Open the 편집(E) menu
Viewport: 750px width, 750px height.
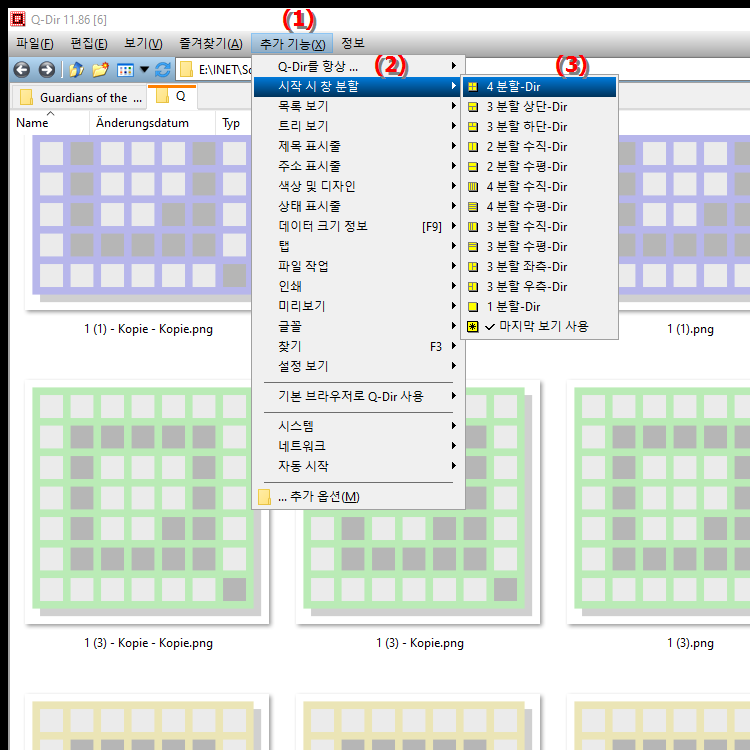(89, 44)
